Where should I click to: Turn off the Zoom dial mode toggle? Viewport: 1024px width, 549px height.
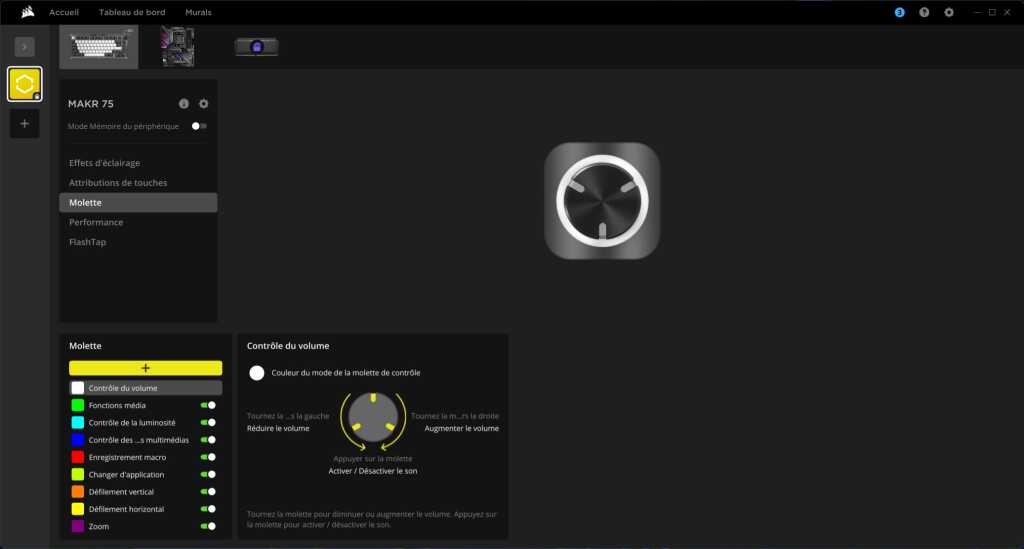(208, 526)
